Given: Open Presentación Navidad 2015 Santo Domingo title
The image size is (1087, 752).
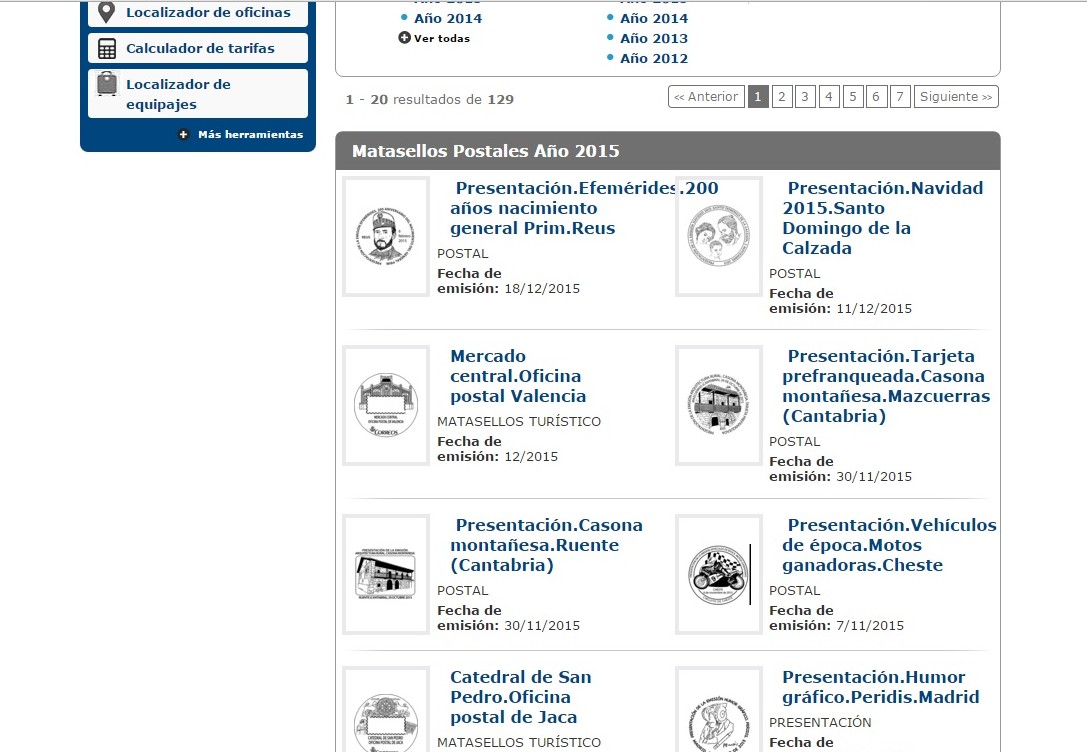Looking at the screenshot, I should pyautogui.click(x=882, y=218).
